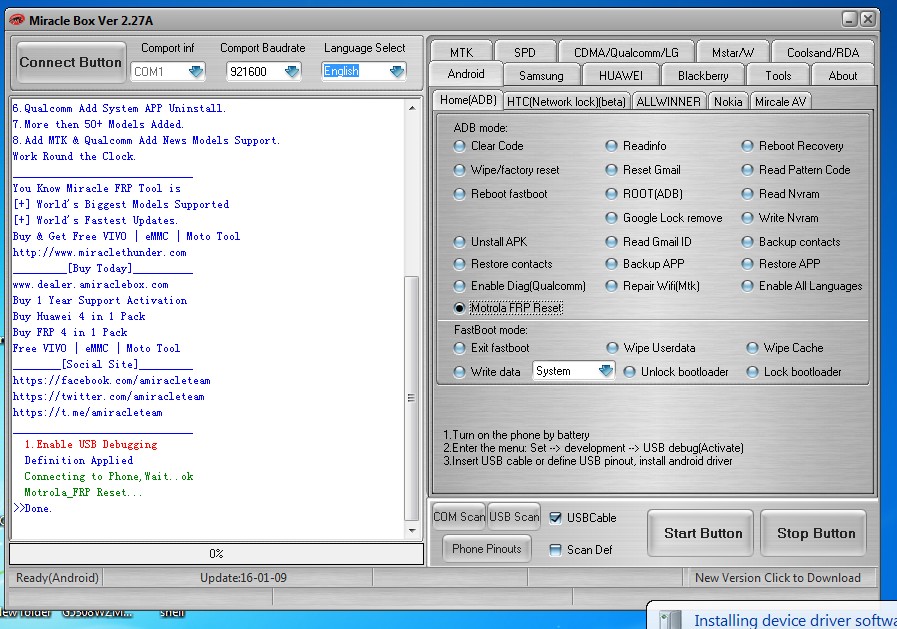Click the USB Scan button

click(x=514, y=517)
